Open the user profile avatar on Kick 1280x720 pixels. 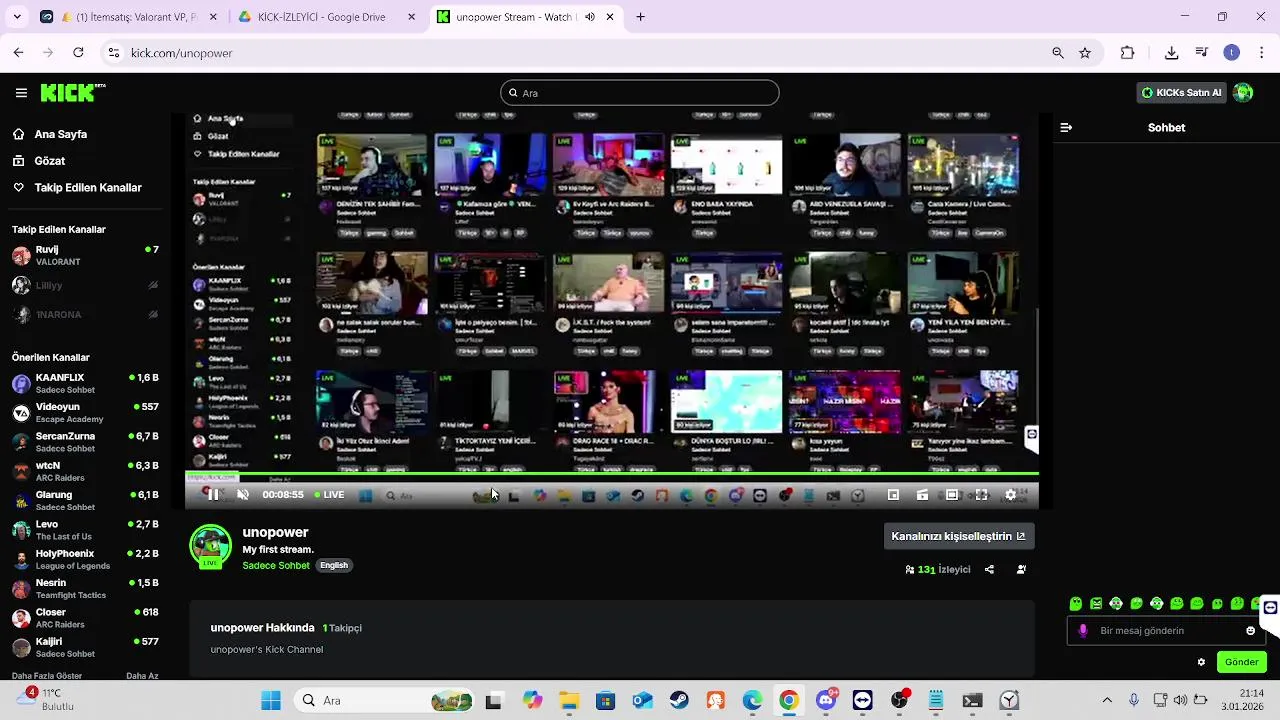[x=1243, y=93]
